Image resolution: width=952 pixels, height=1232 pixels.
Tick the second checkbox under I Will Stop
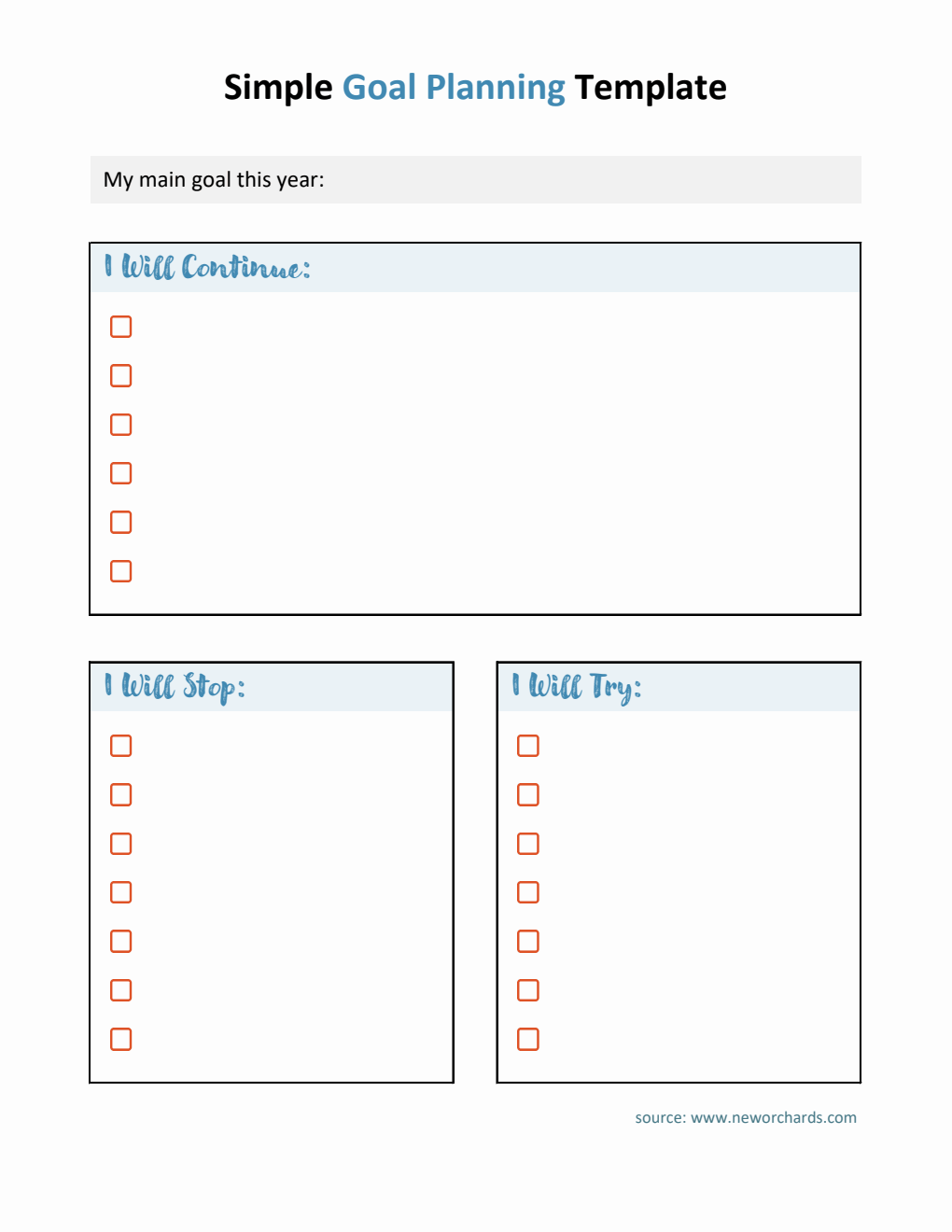pyautogui.click(x=121, y=794)
